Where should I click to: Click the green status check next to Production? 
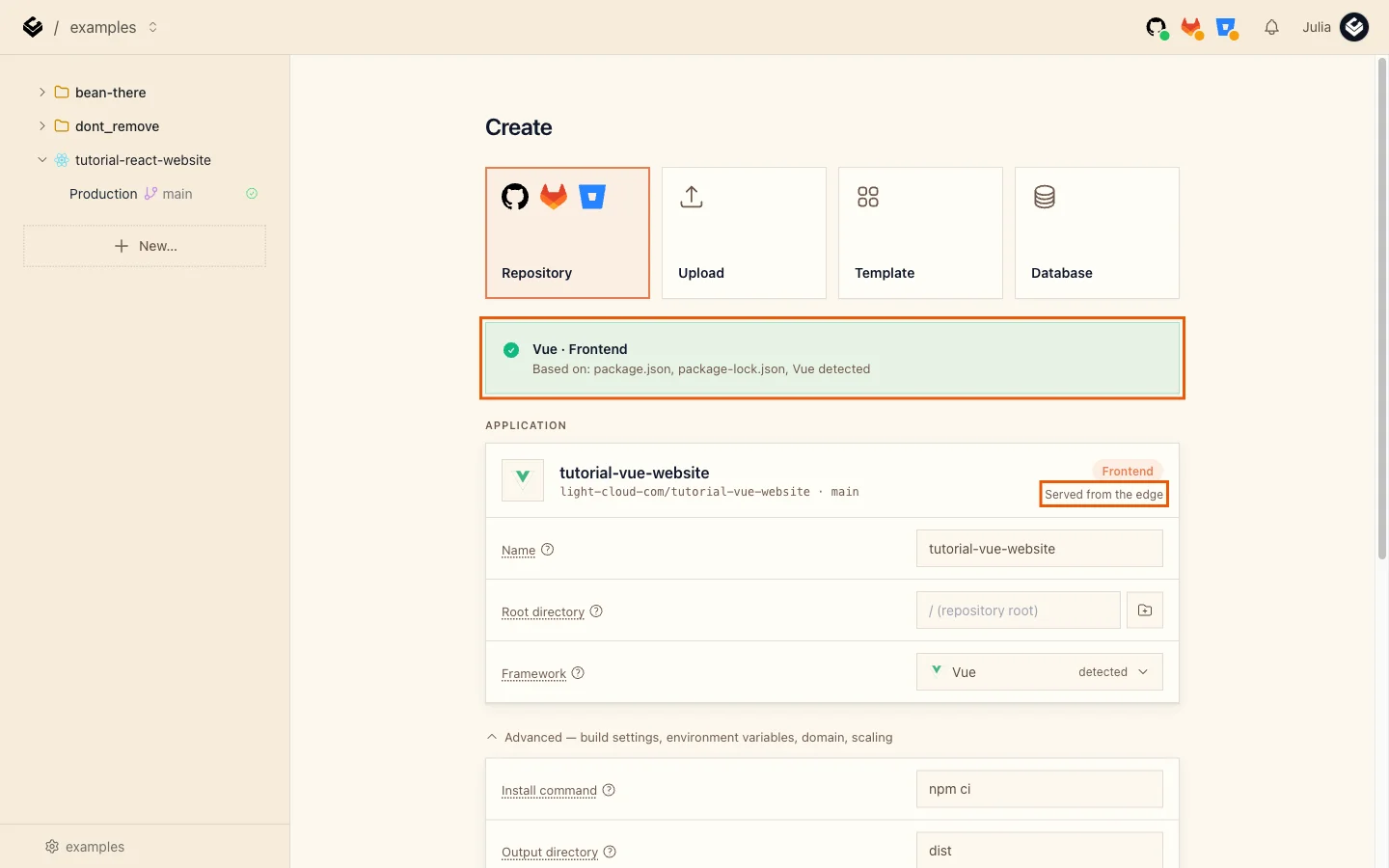coord(252,194)
